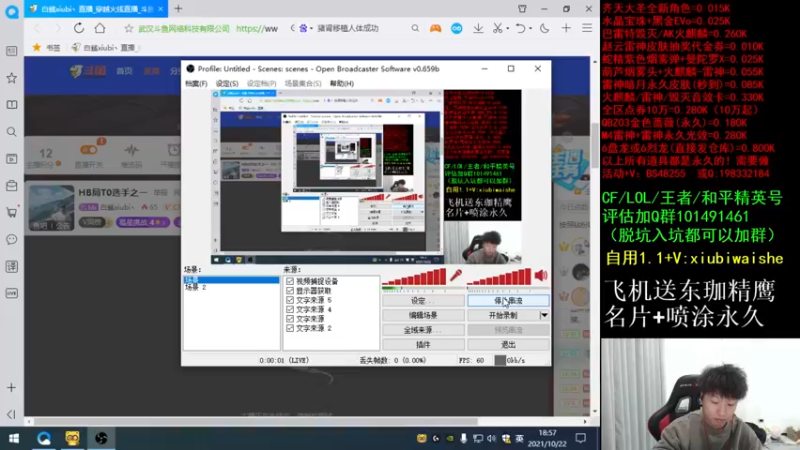Open the blue infinity extension icon

[x=457, y=29]
